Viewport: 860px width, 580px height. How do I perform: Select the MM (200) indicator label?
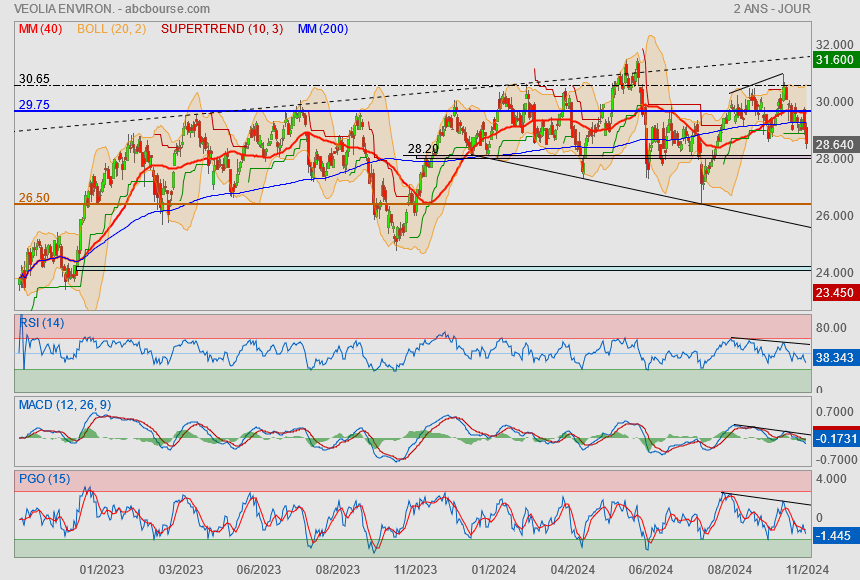pos(323,29)
